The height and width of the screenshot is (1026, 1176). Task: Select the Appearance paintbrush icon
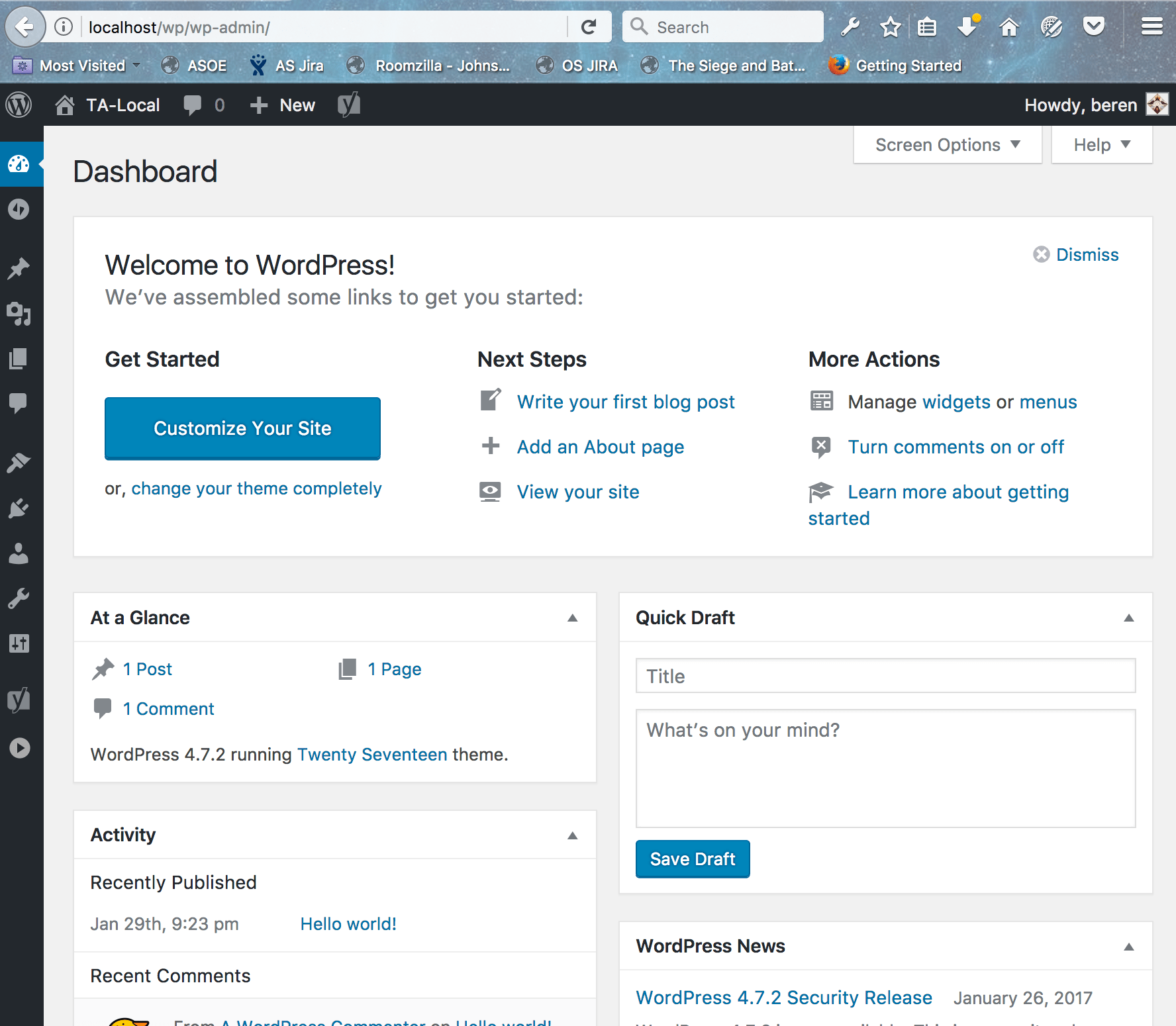[19, 461]
